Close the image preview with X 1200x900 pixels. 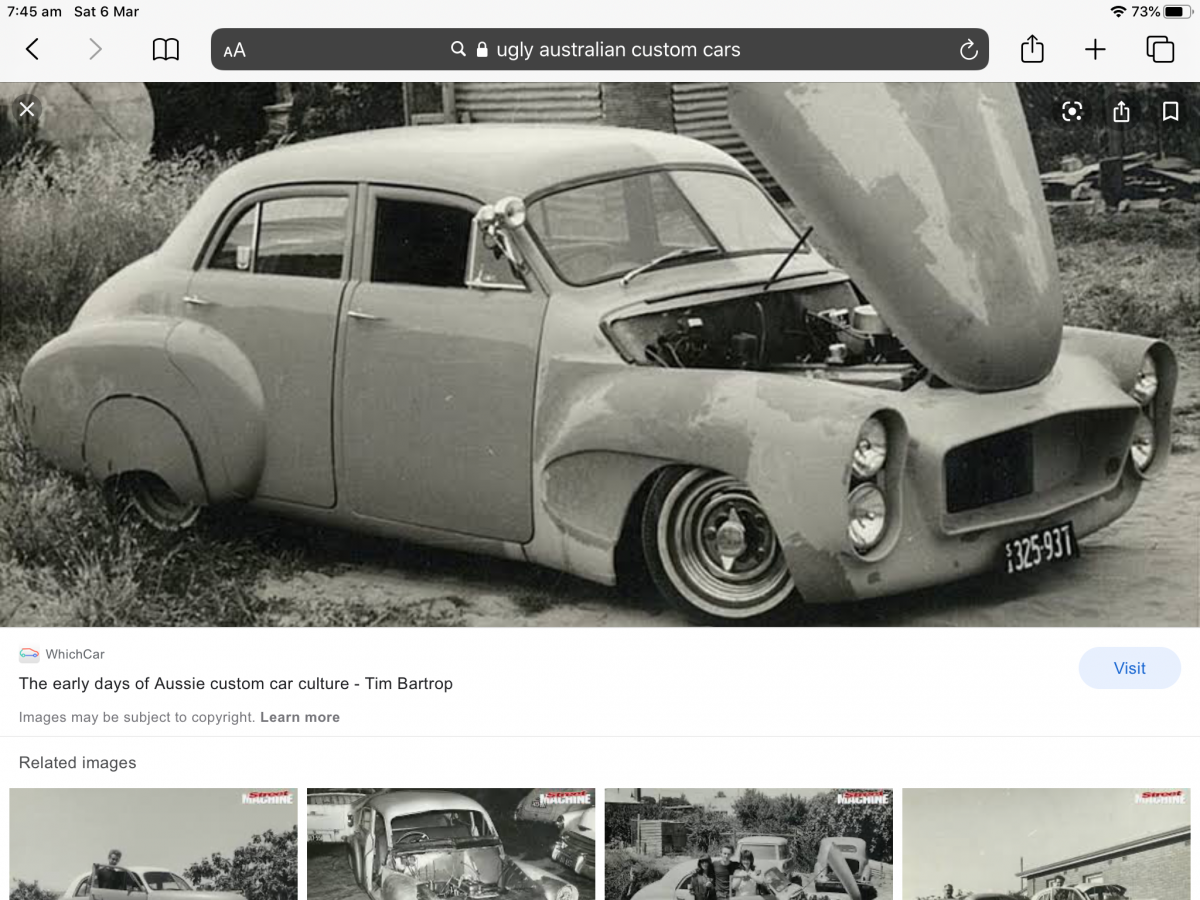(x=27, y=110)
